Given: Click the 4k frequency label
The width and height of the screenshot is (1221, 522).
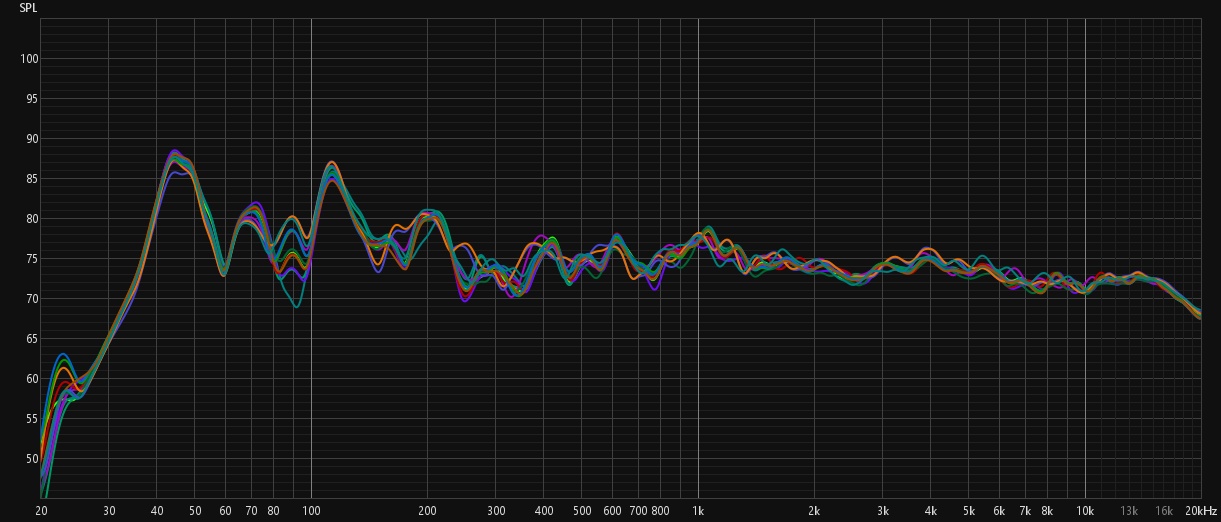Looking at the screenshot, I should [x=931, y=510].
